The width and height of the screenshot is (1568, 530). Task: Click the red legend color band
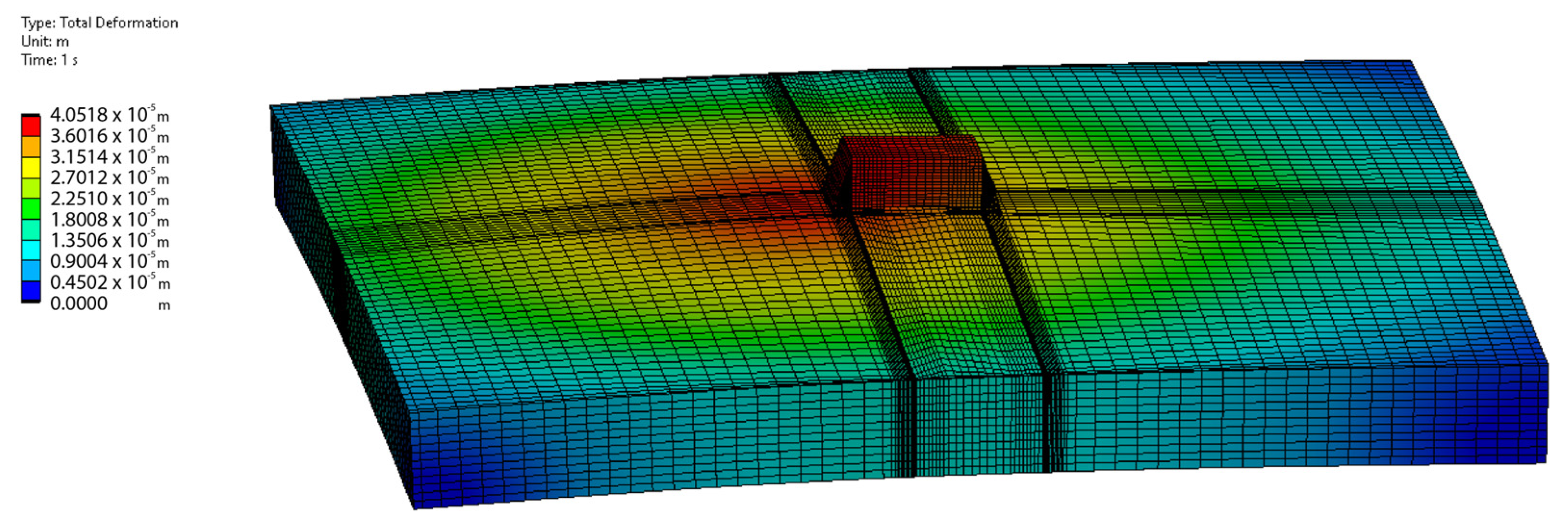point(31,126)
